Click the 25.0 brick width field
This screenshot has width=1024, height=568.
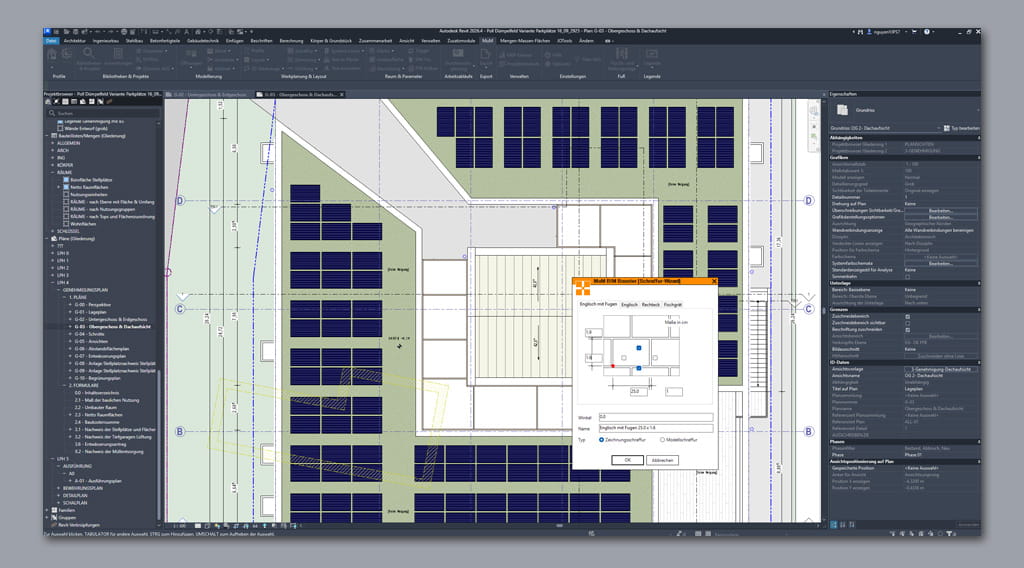pos(638,392)
